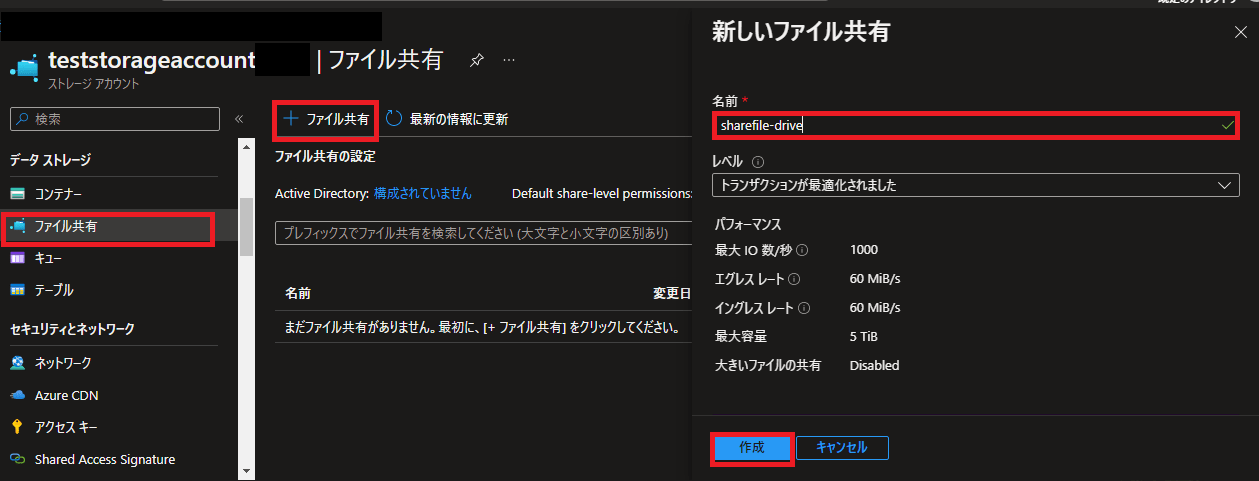Click the まだファイル共有がありません message

(483, 328)
